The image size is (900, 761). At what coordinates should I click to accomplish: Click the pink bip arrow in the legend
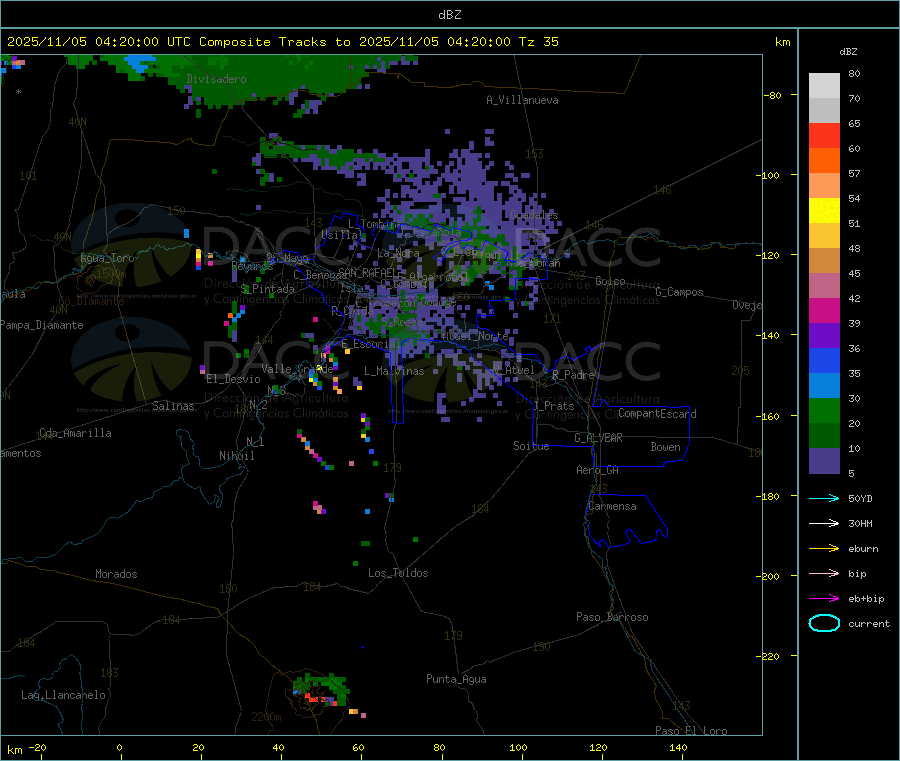click(x=824, y=573)
